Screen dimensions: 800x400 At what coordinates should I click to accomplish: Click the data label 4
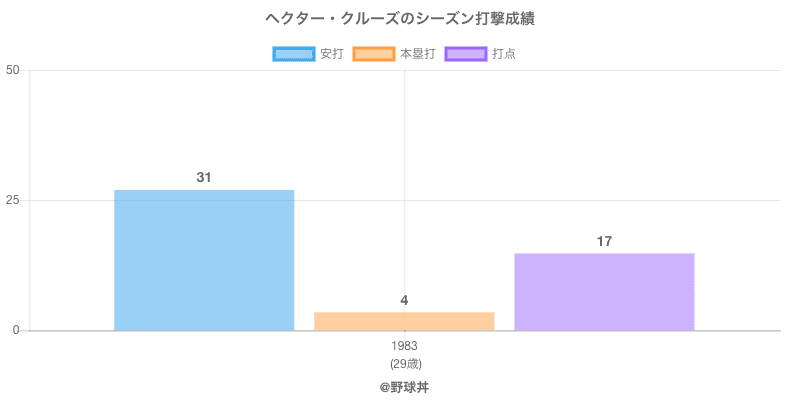[404, 300]
